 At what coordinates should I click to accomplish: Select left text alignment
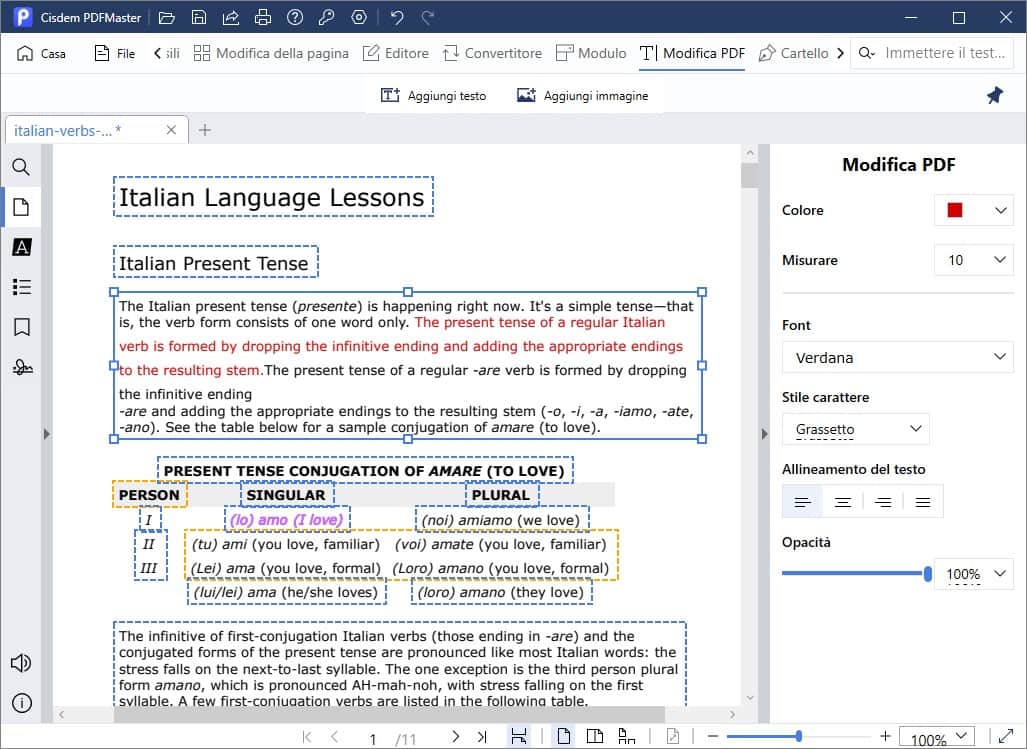(802, 502)
